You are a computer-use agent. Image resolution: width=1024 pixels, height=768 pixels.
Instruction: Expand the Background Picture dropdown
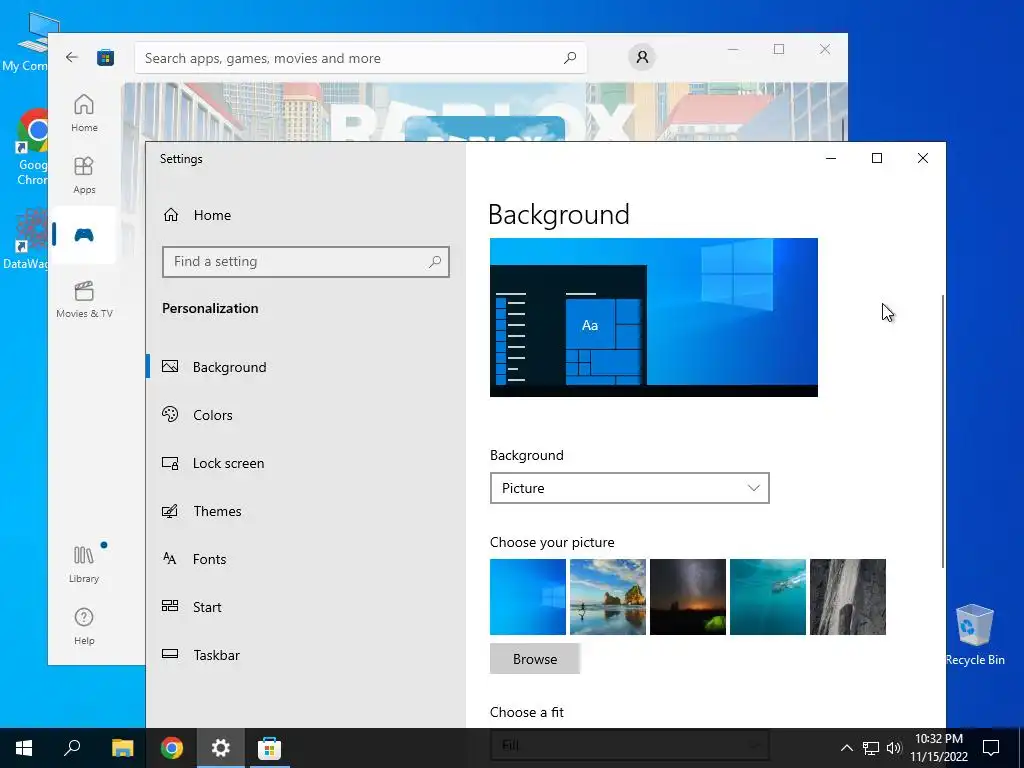click(630, 488)
